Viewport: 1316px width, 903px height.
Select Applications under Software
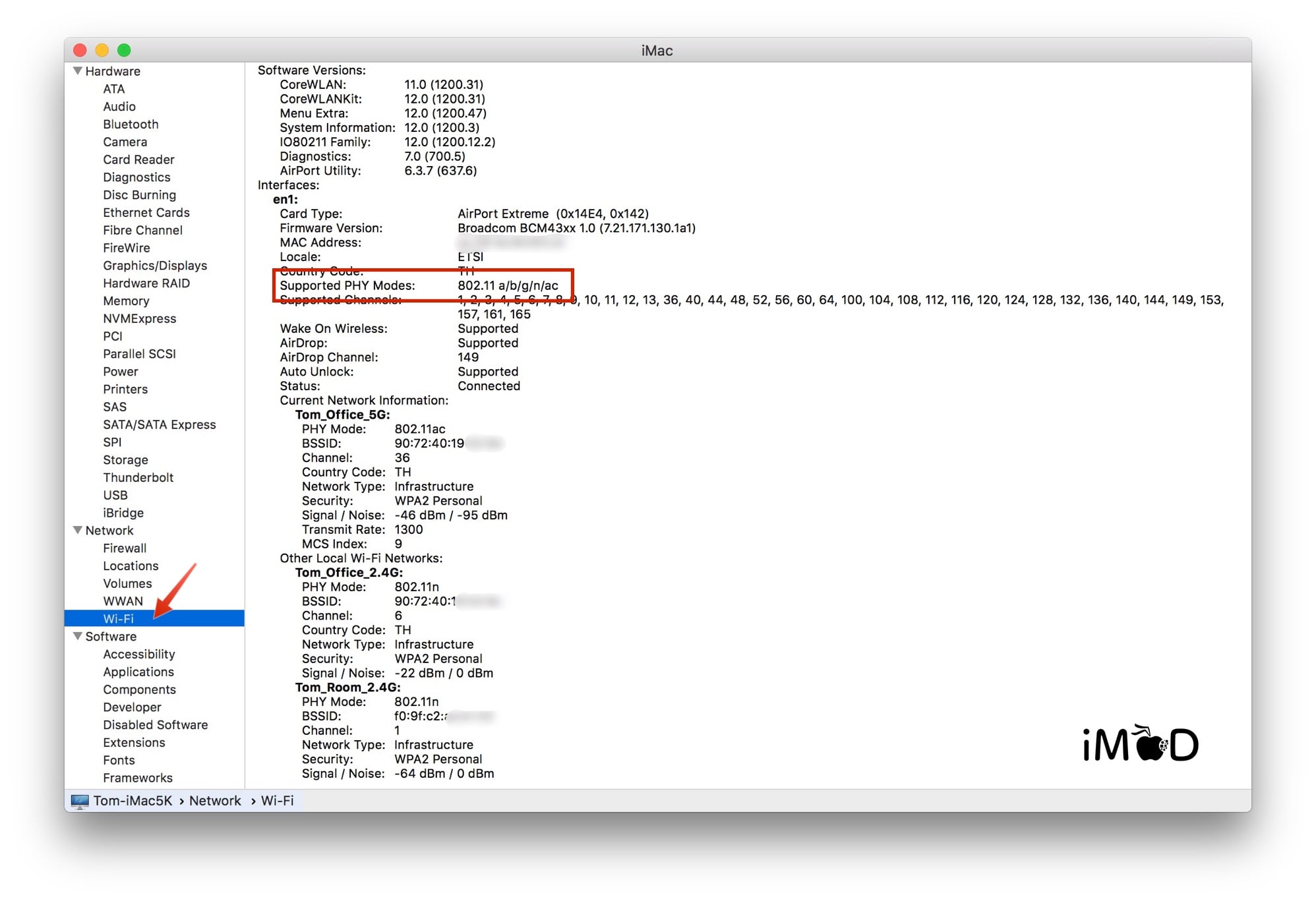(x=138, y=672)
